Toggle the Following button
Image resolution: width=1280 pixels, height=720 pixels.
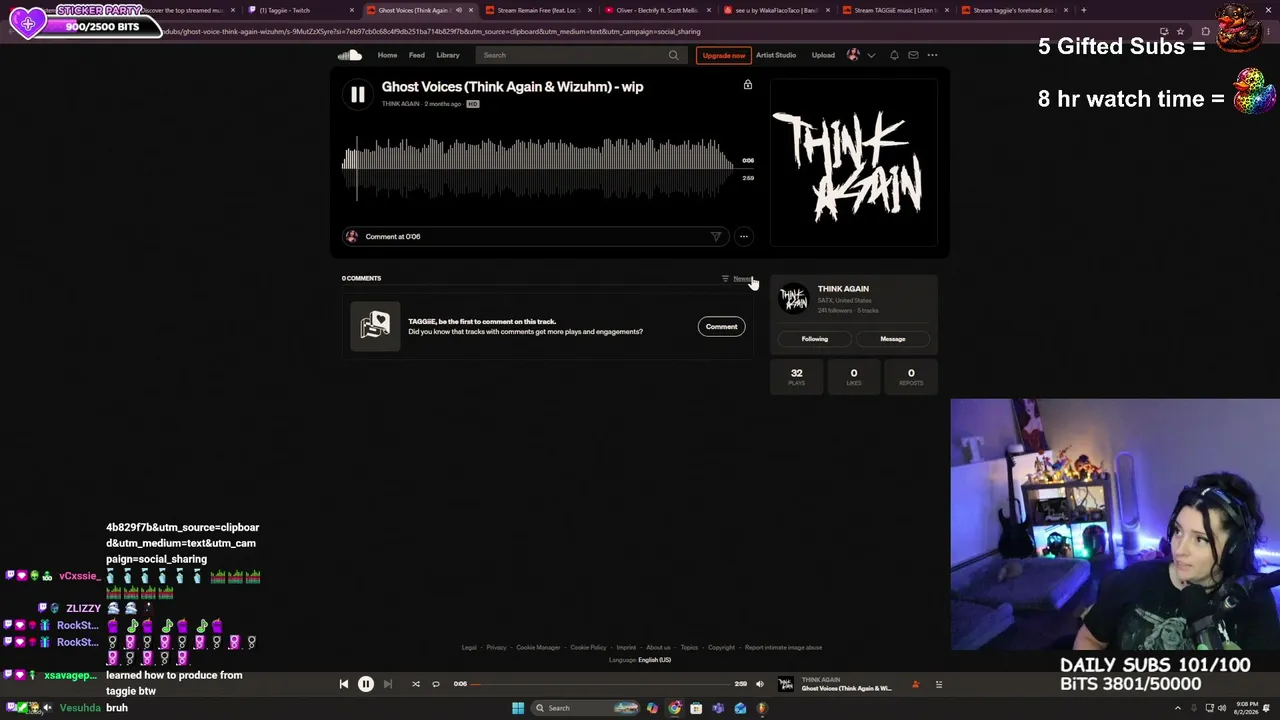click(x=814, y=339)
